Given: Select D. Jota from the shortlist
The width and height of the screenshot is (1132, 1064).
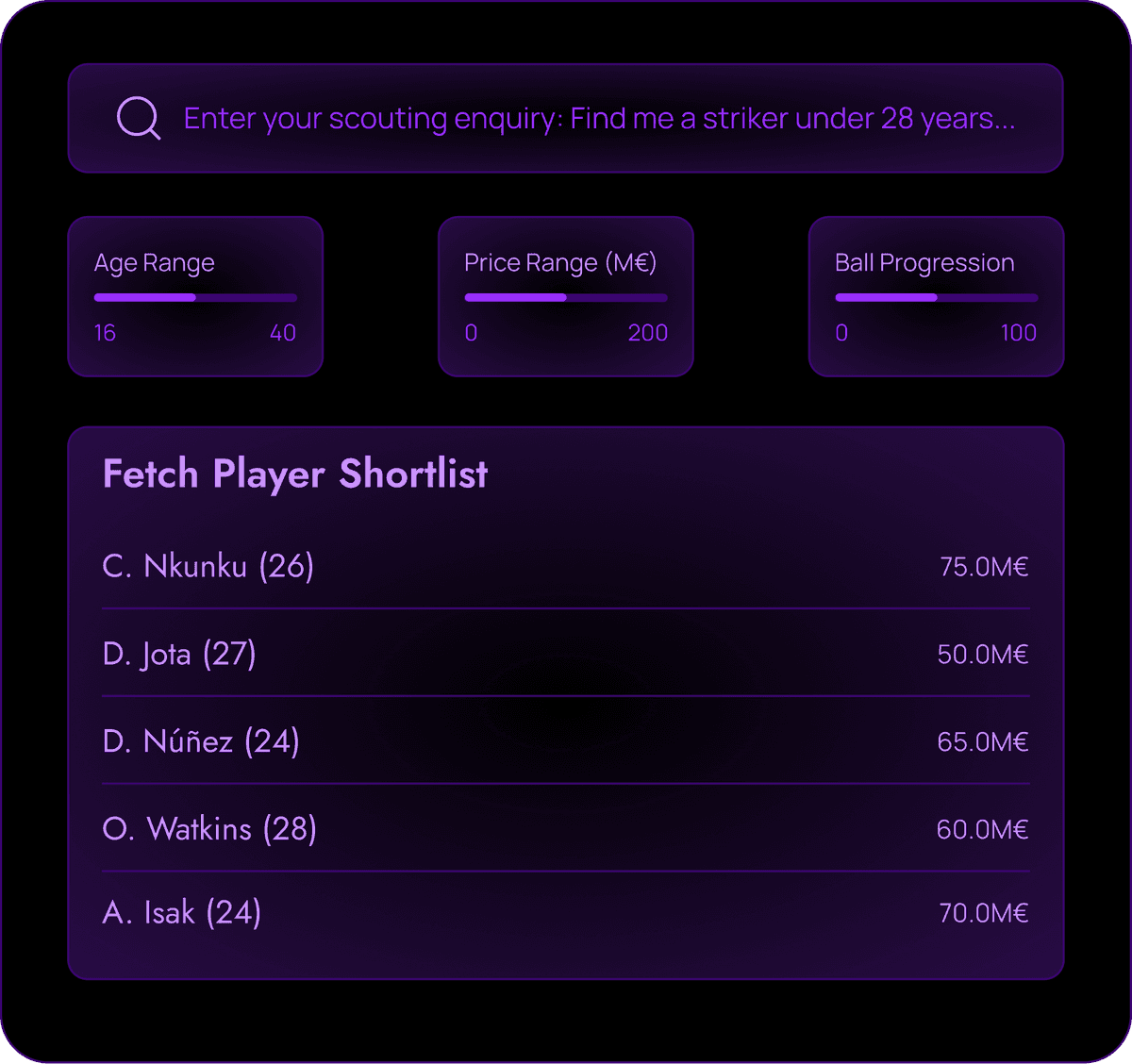Looking at the screenshot, I should click(x=179, y=654).
